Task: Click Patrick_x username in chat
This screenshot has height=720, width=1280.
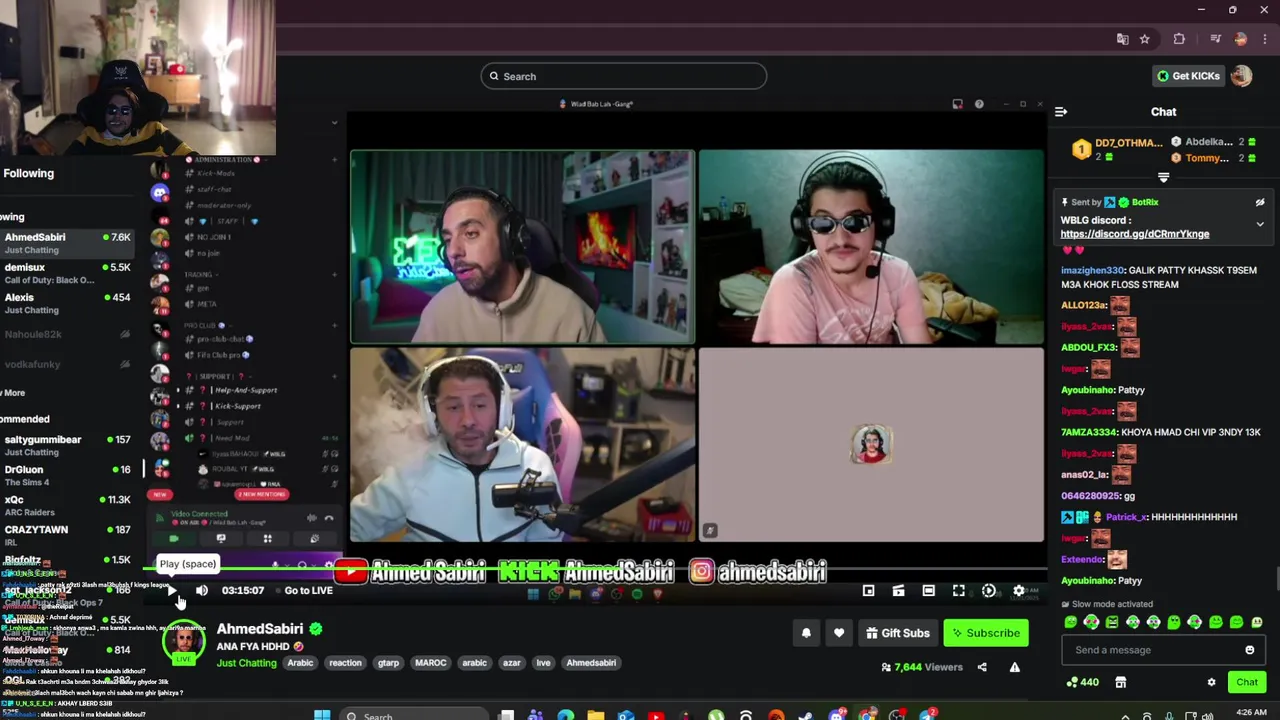Action: (1126, 517)
